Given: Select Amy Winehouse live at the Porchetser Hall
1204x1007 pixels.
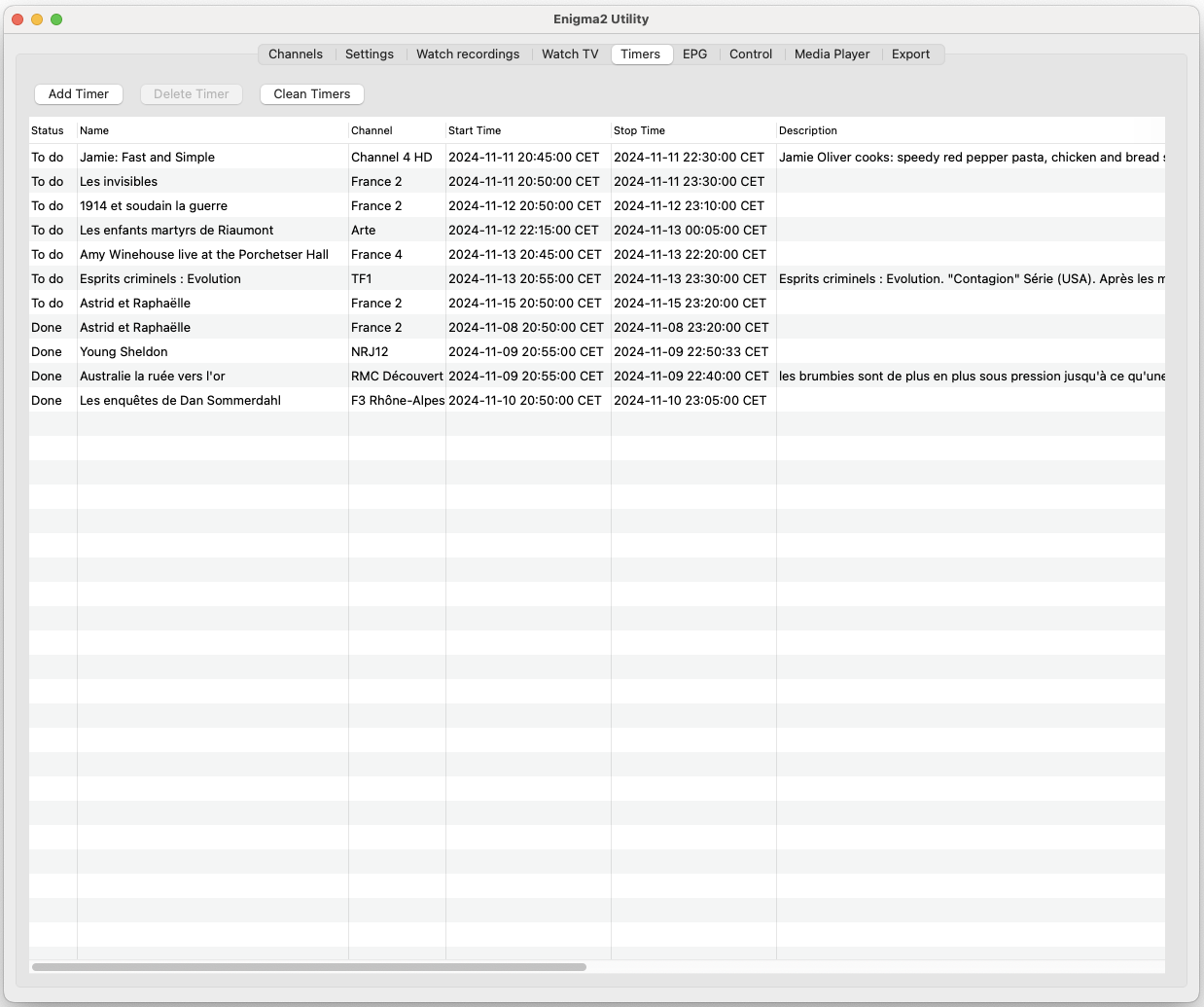Looking at the screenshot, I should pos(597,254).
